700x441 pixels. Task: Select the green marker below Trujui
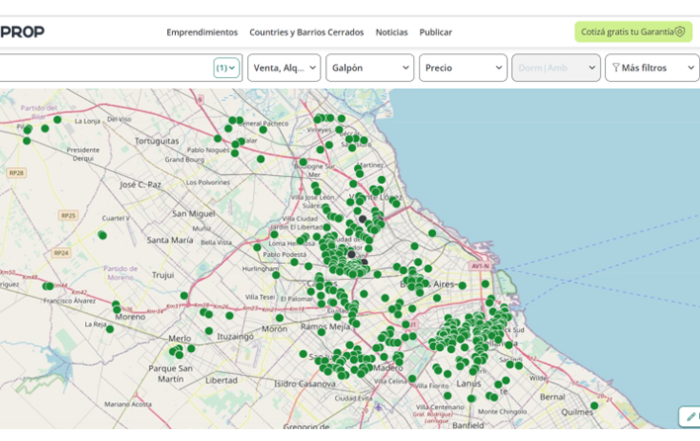[x=184, y=296]
